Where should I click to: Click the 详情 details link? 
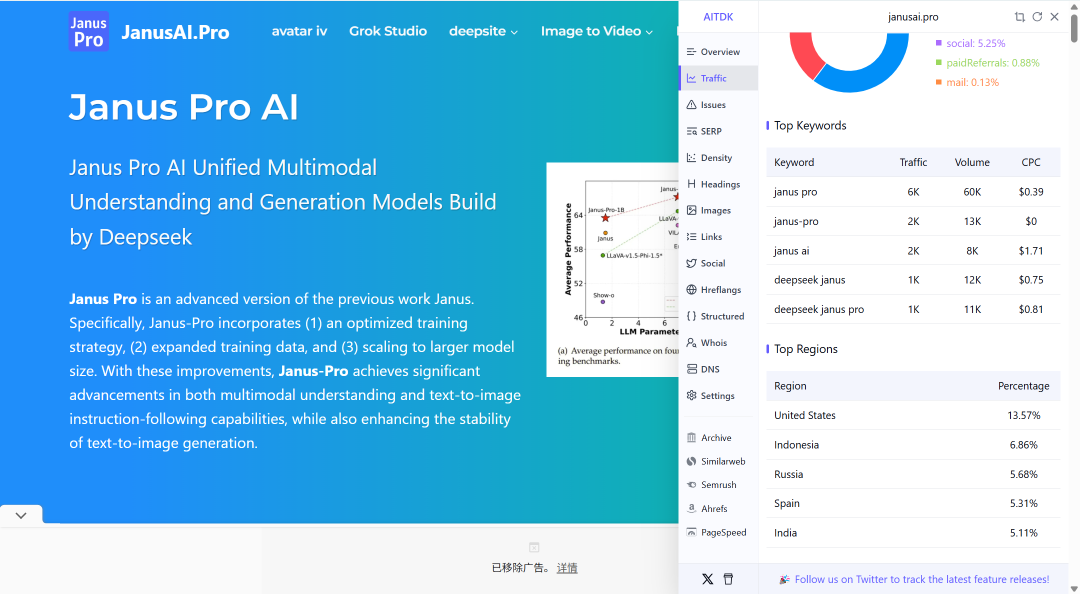pyautogui.click(x=567, y=568)
